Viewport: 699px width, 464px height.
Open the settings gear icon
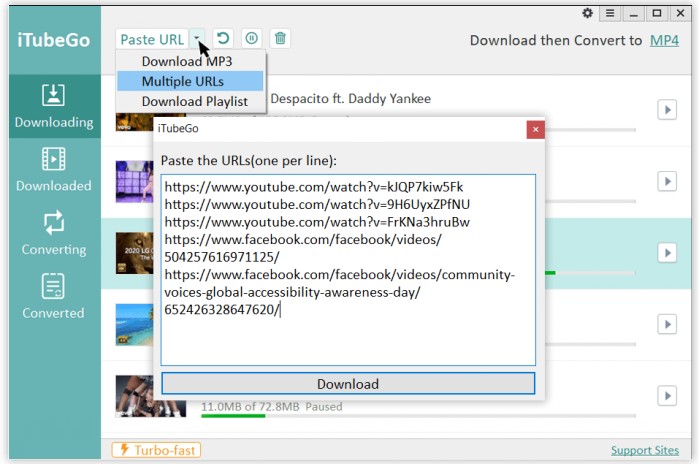click(587, 13)
